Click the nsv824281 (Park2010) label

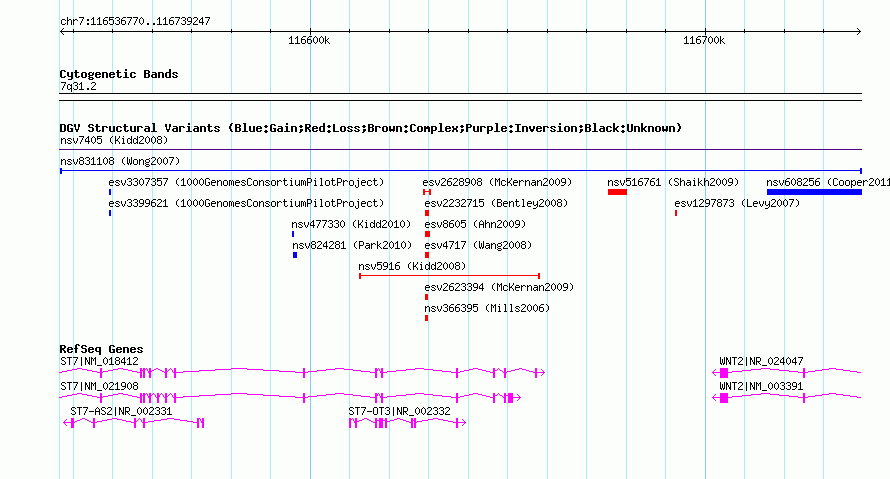pos(352,245)
